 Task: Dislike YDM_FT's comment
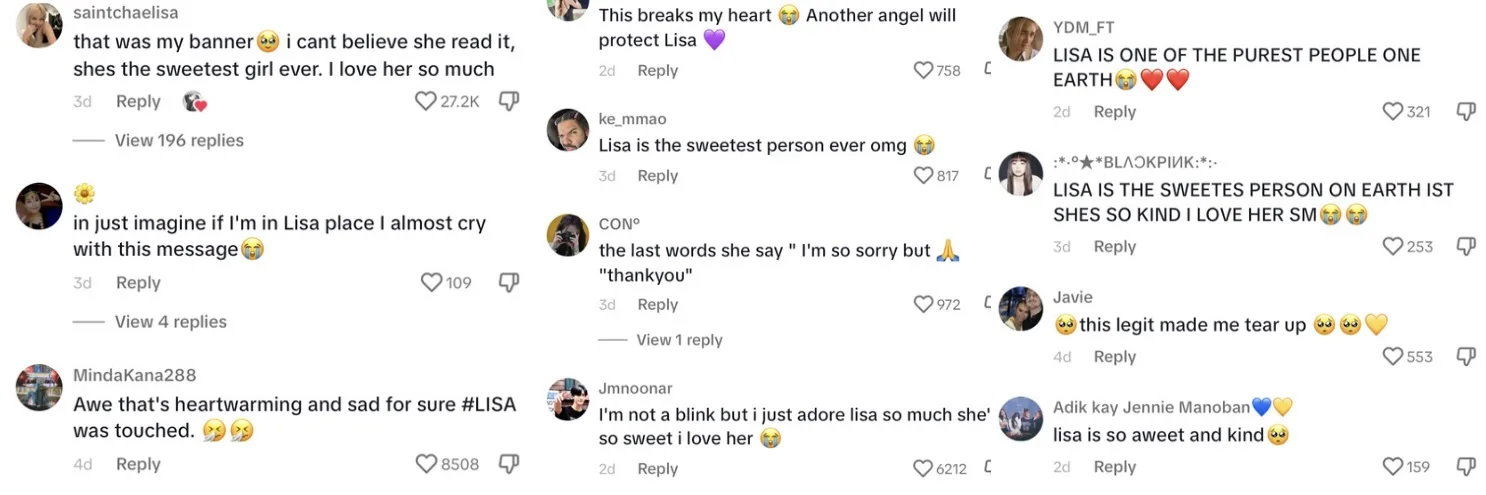1465,112
